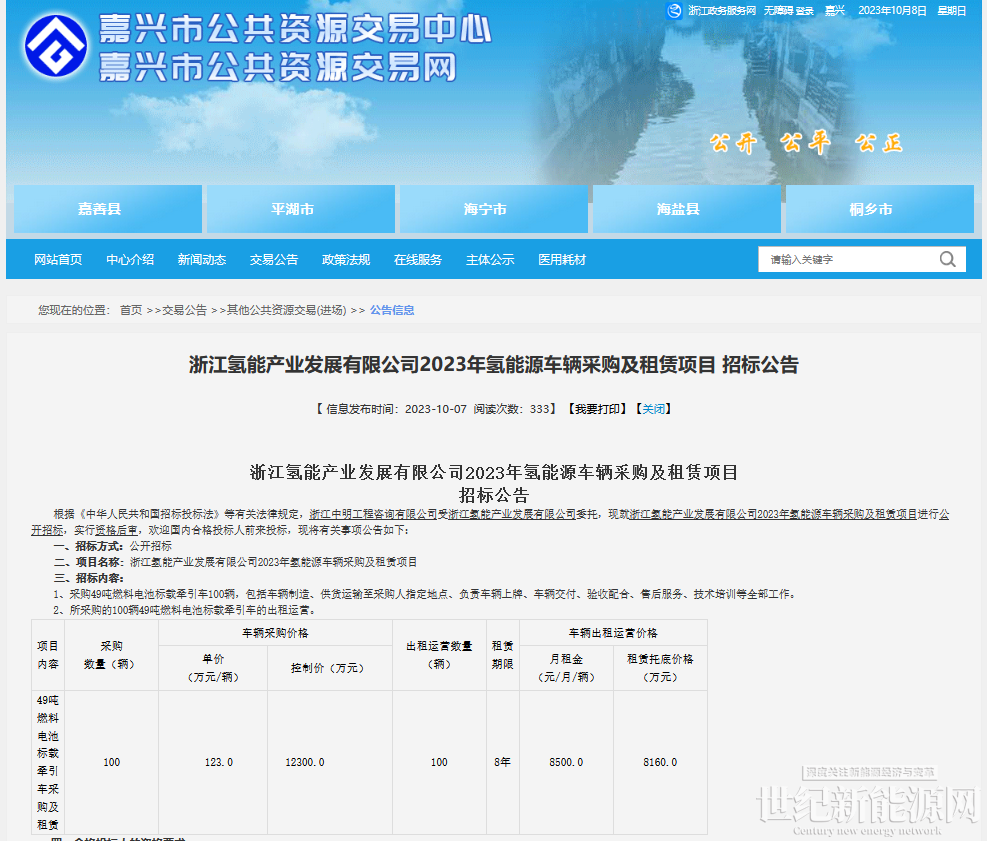Viewport: 987px width, 841px height.
Task: Click the search magnifier icon
Action: coord(947,259)
